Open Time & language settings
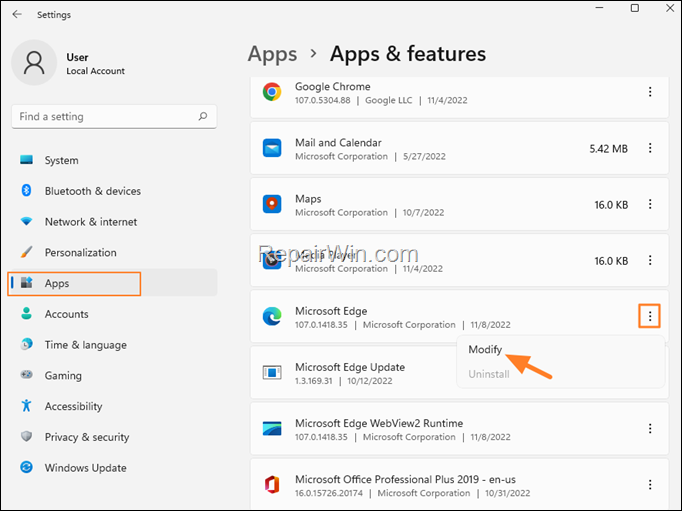 [112, 345]
